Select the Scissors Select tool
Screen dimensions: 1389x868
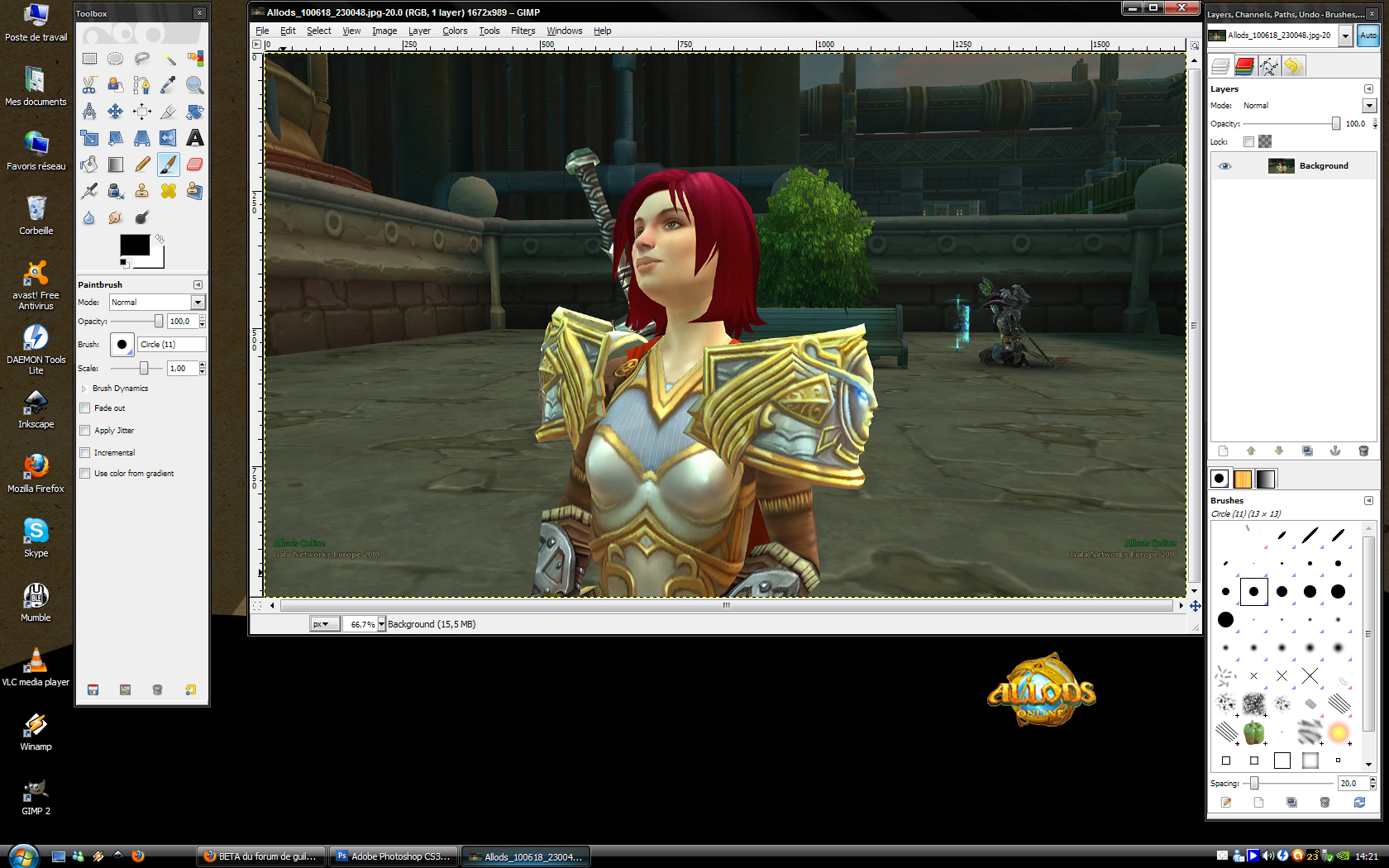[x=89, y=85]
